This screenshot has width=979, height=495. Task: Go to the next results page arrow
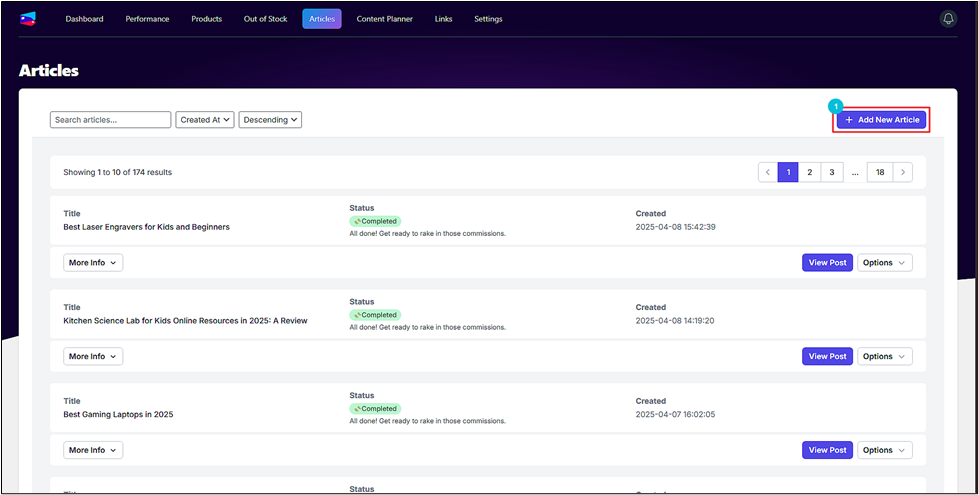click(903, 172)
